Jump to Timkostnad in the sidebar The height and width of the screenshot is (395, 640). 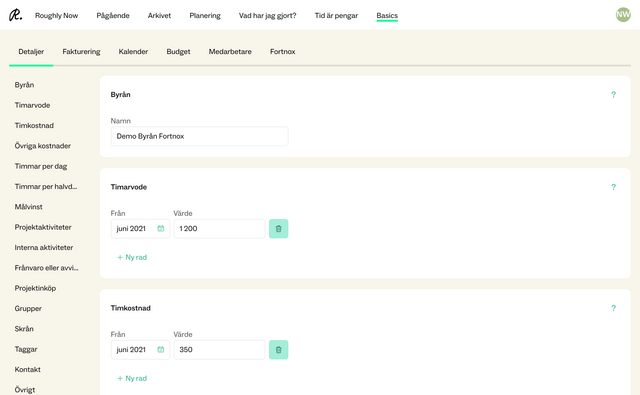click(x=34, y=126)
